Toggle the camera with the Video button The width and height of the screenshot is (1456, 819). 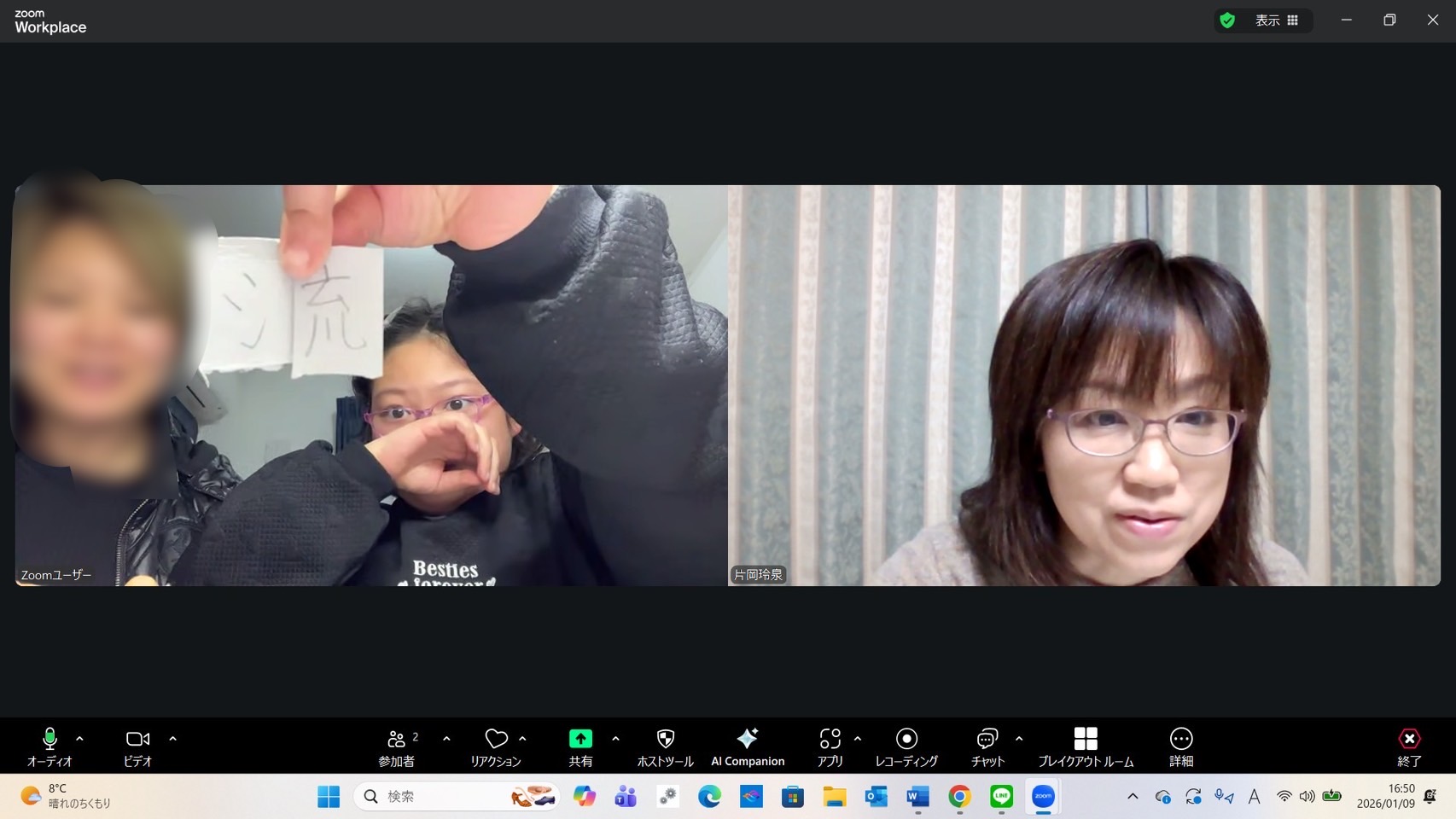click(137, 746)
